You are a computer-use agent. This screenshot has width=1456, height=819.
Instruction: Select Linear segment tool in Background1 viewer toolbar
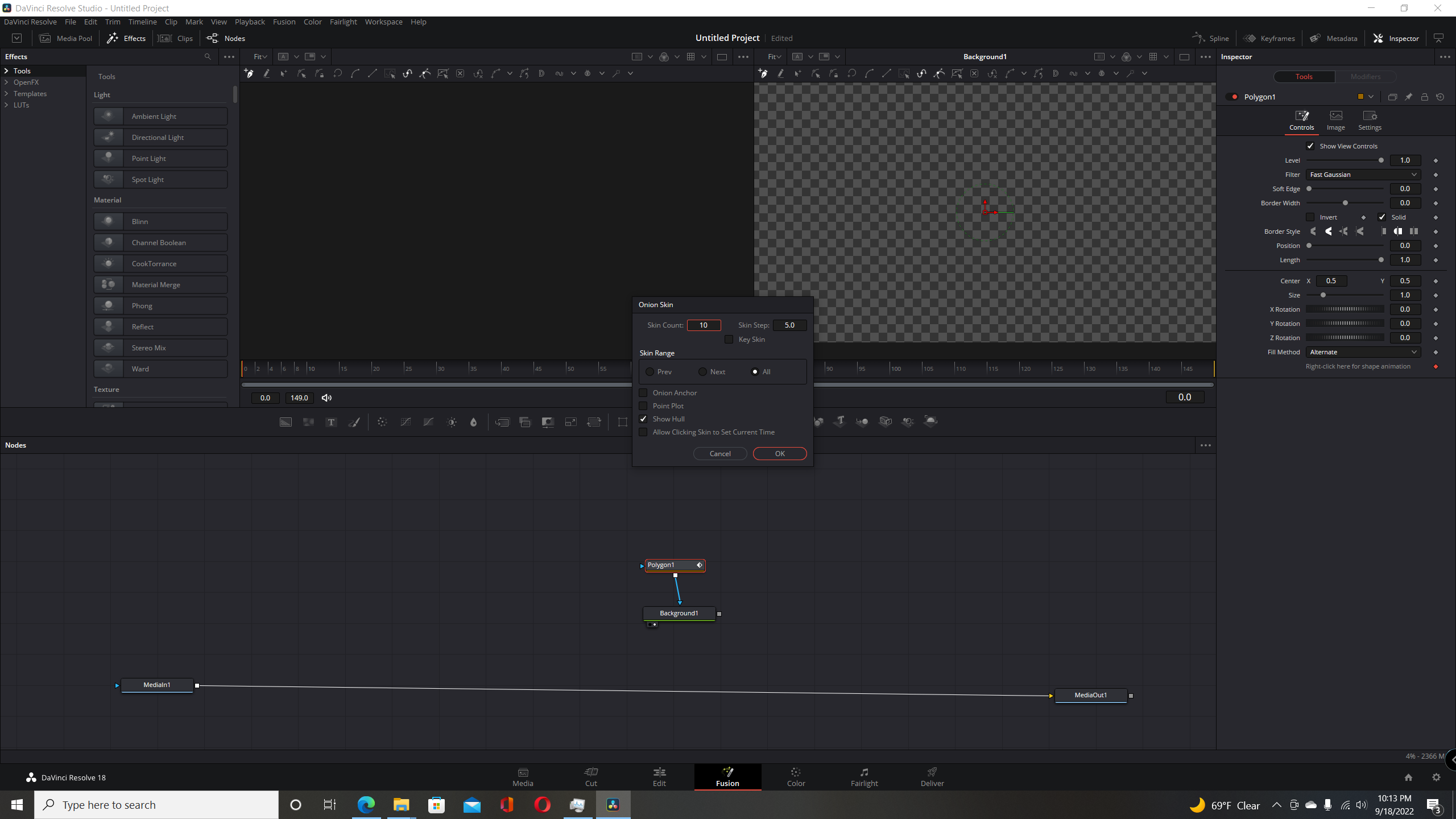tap(887, 73)
